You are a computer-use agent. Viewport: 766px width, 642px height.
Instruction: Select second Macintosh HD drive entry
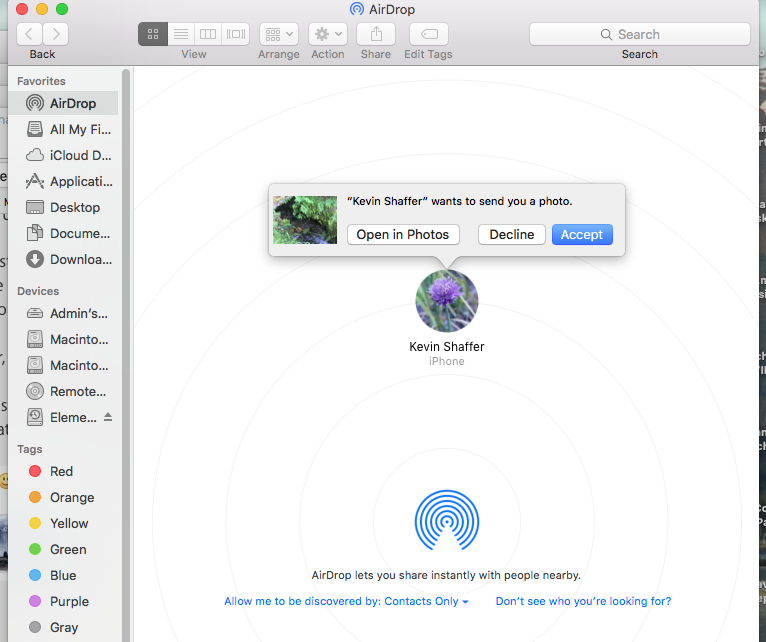pyautogui.click(x=67, y=365)
